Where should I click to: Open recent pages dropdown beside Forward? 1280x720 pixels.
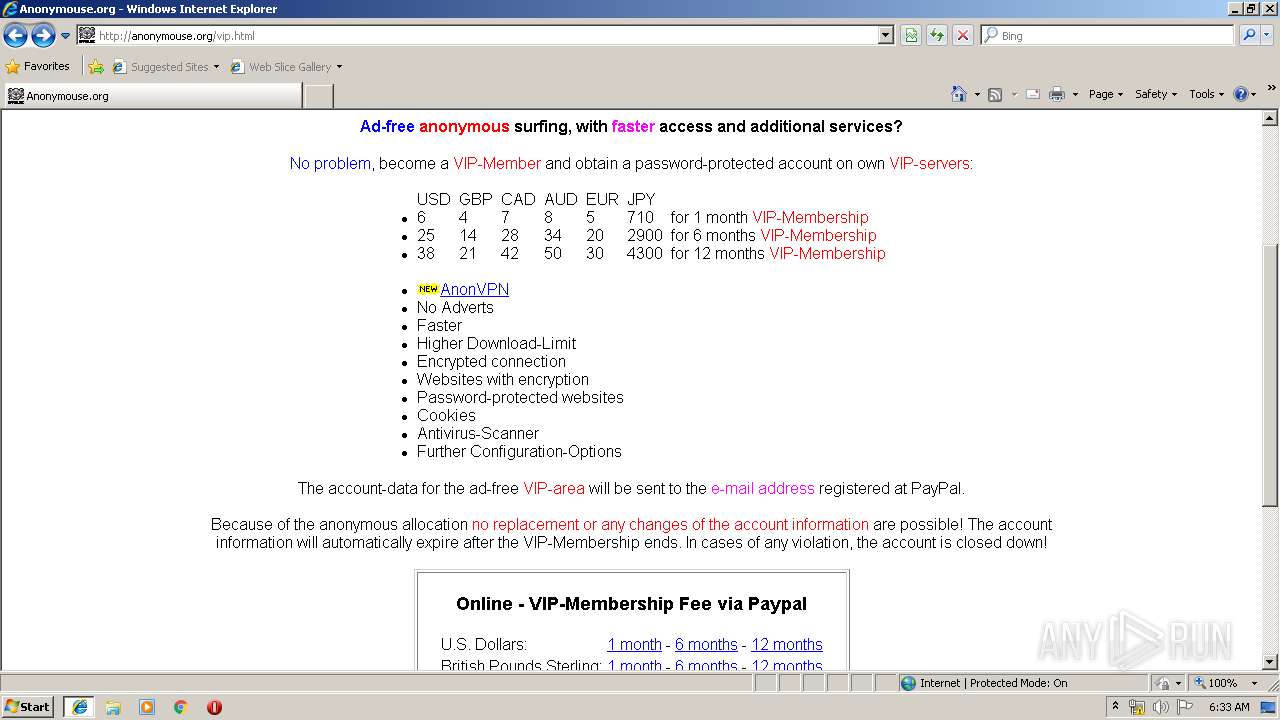(x=65, y=36)
